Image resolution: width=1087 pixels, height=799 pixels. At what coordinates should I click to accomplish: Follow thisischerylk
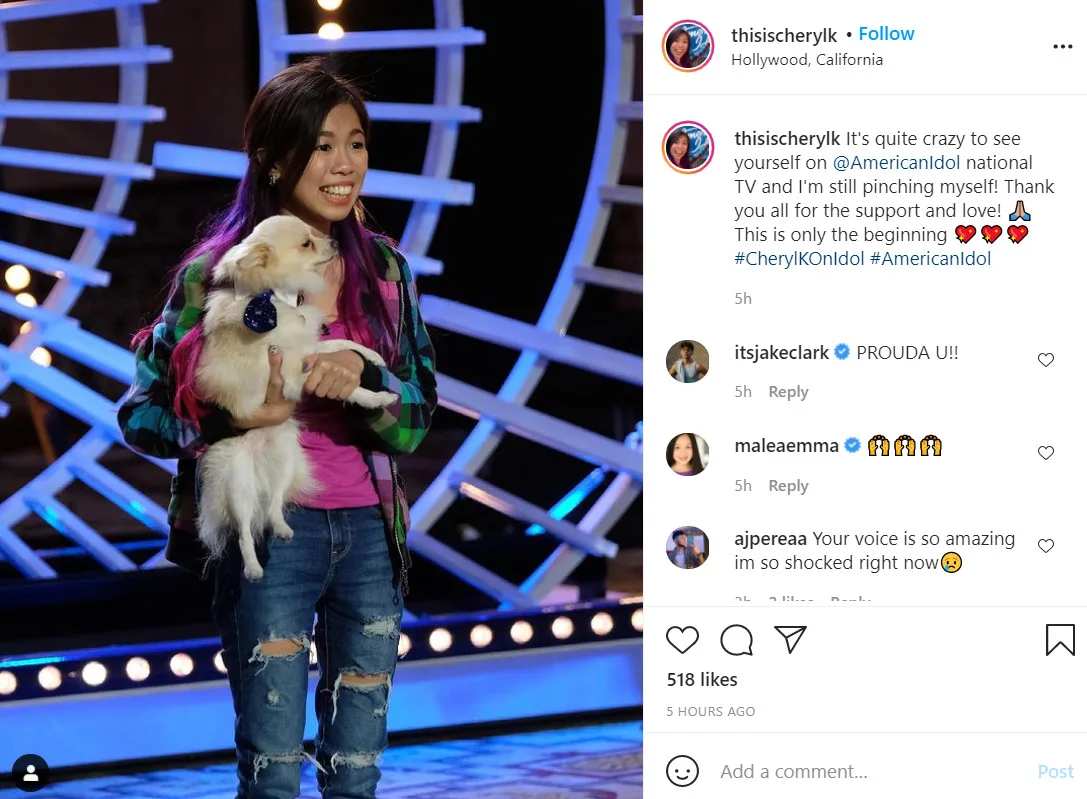pos(886,34)
